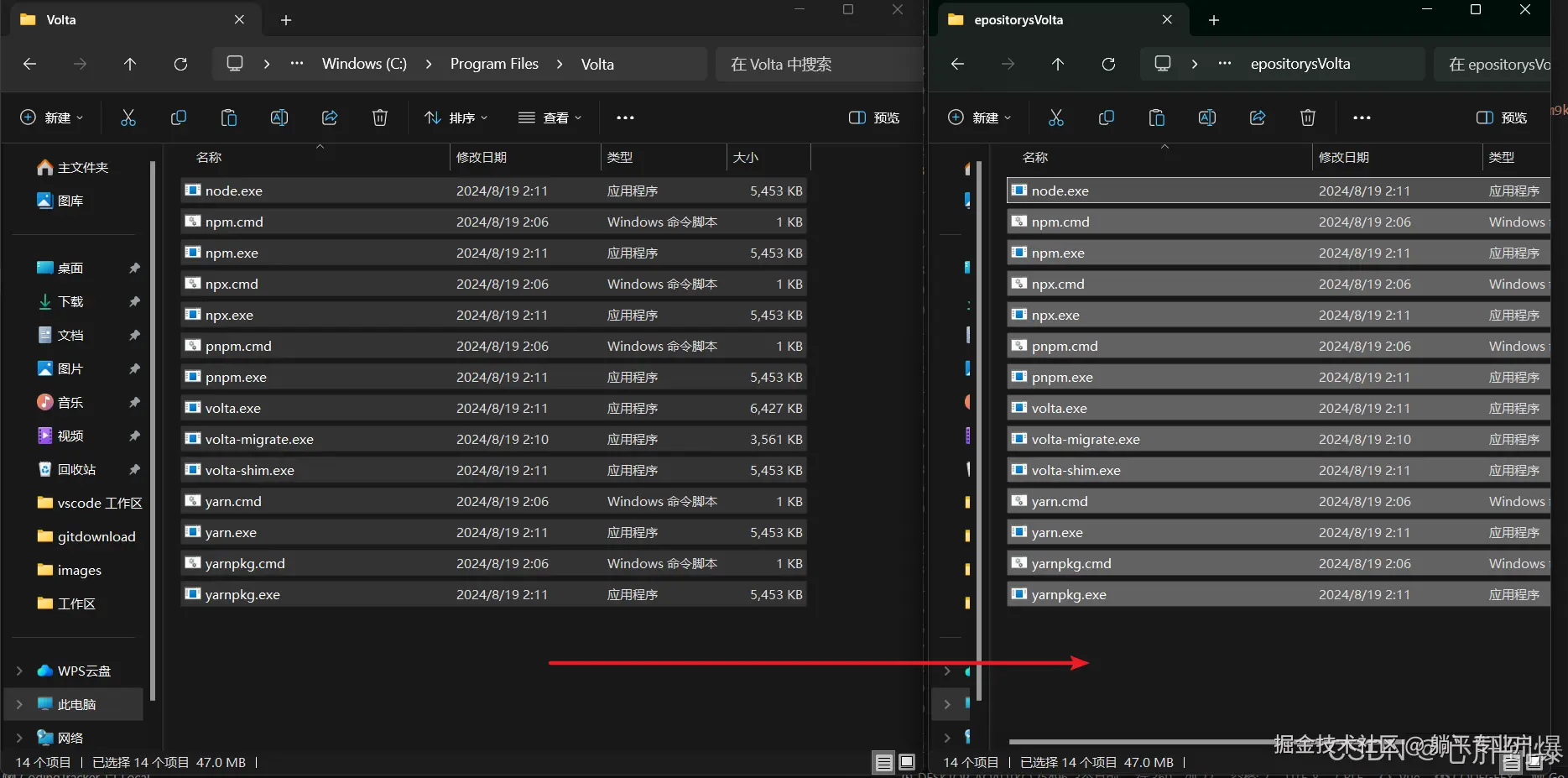This screenshot has width=1568, height=778.
Task: Click the Delete trash icon in epositorysVolta window
Action: [x=1308, y=117]
